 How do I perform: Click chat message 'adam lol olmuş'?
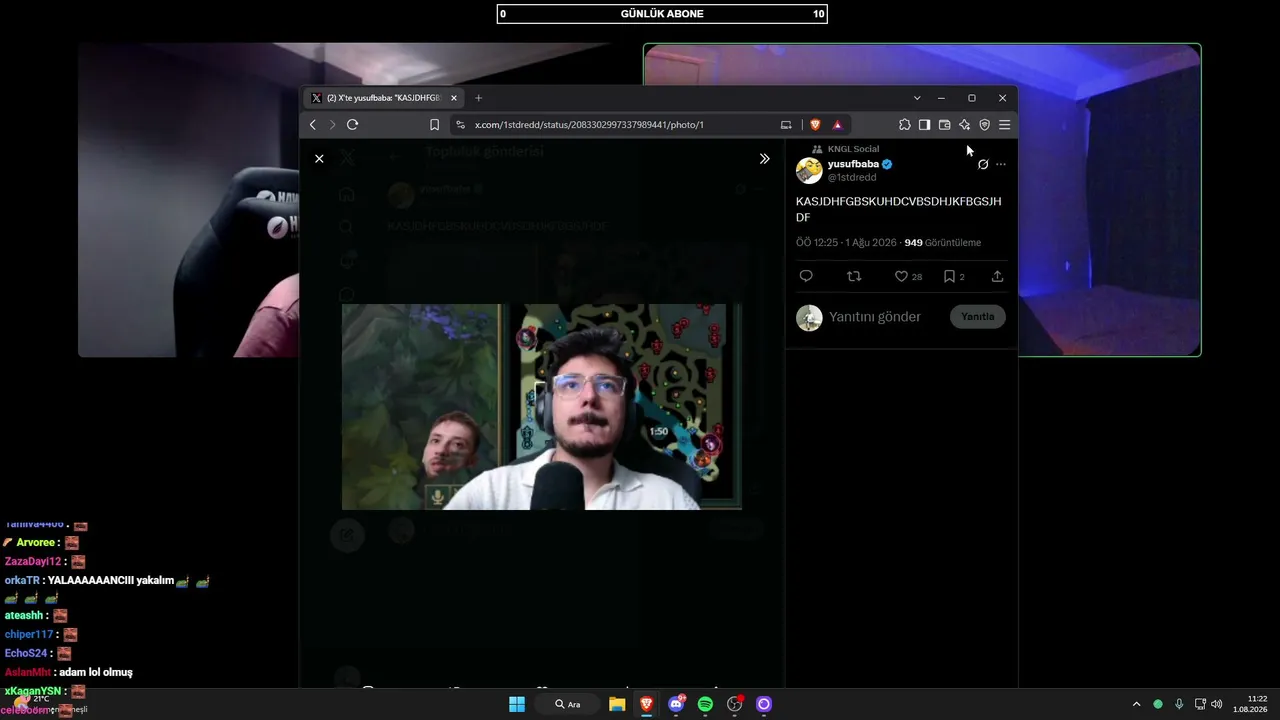[x=96, y=672]
